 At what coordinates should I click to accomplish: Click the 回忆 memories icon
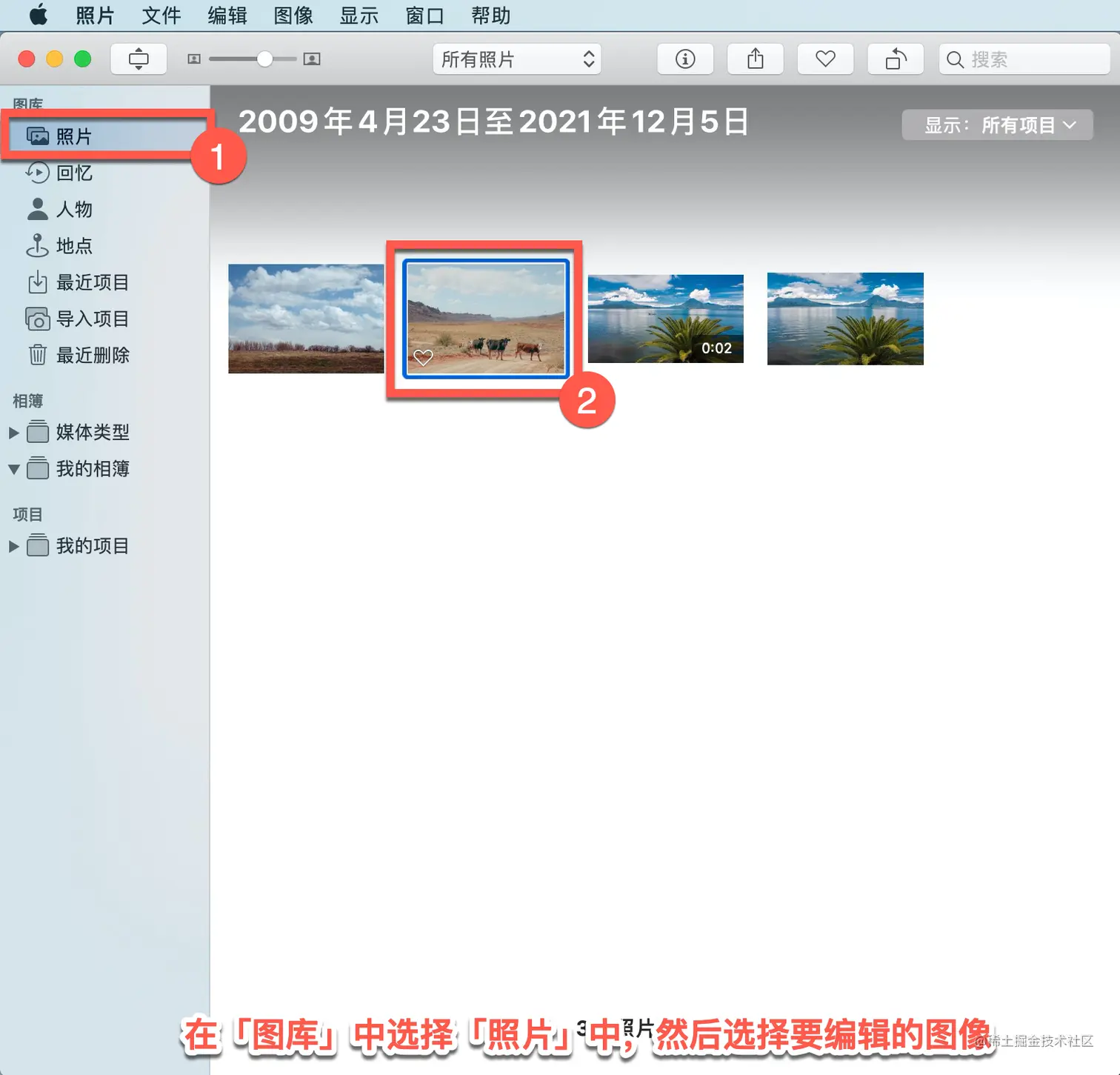38,173
